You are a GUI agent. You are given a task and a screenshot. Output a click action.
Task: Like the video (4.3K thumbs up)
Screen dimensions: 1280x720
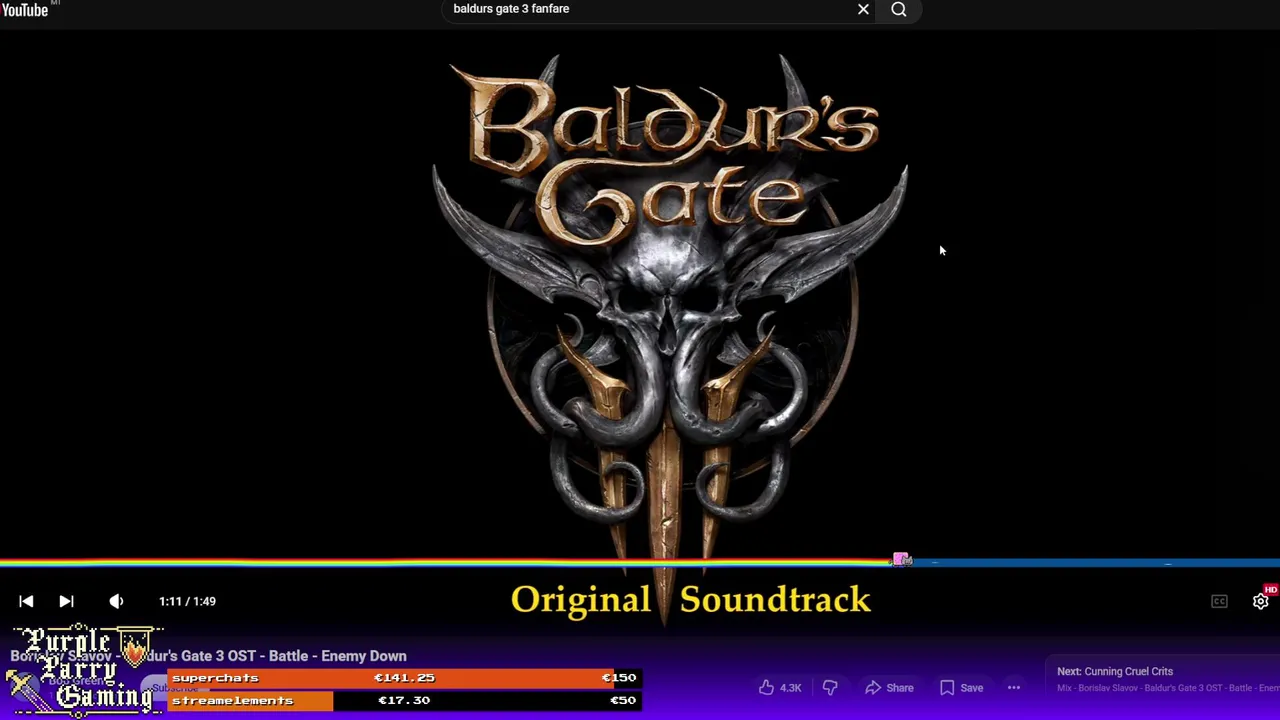coord(779,687)
